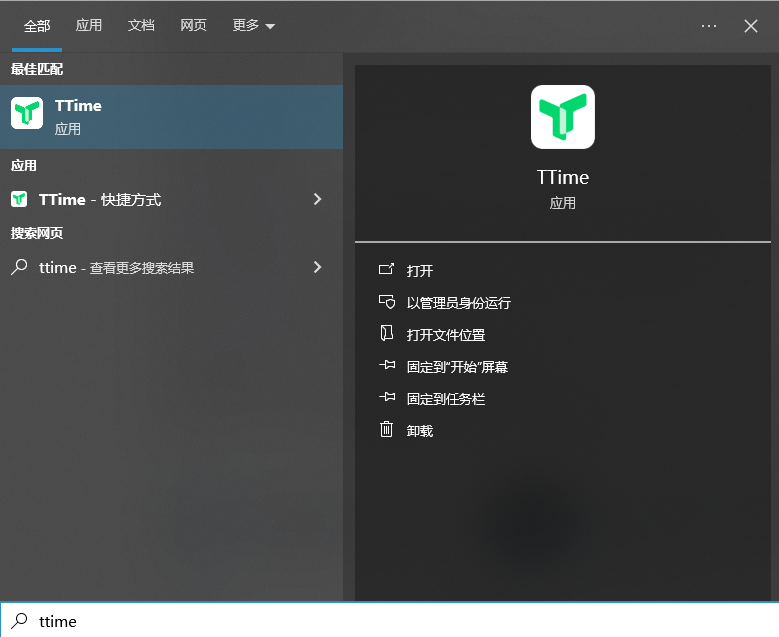This screenshot has width=779, height=637.
Task: Click the file icon for 打开文件位置
Action: [387, 334]
